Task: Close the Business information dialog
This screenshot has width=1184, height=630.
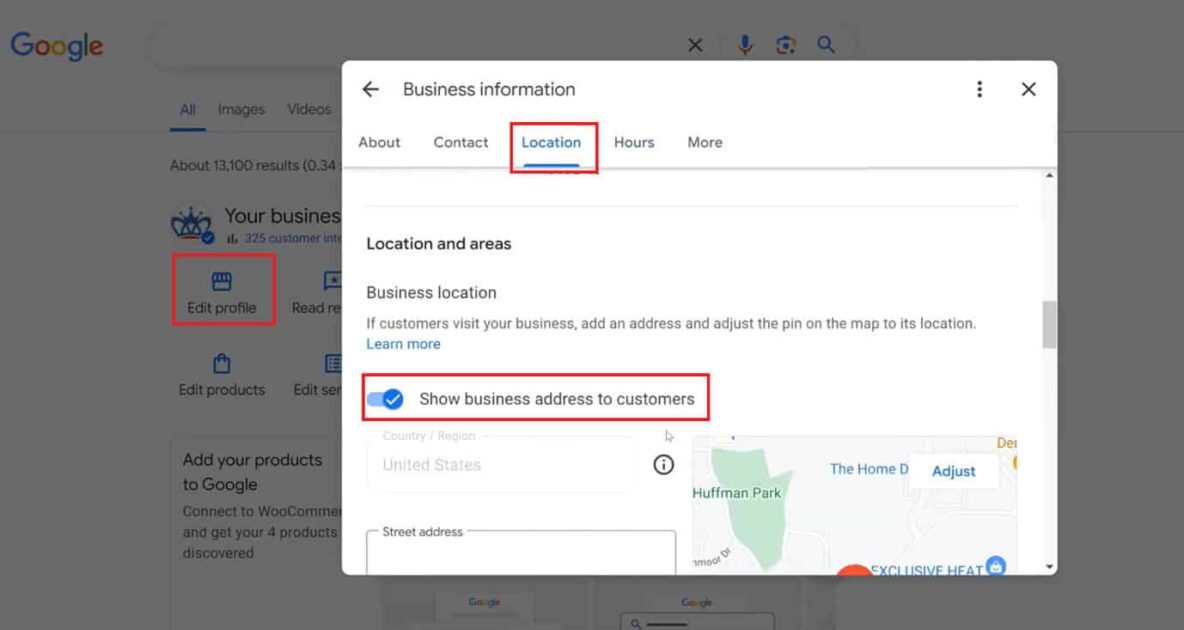Action: (1028, 89)
